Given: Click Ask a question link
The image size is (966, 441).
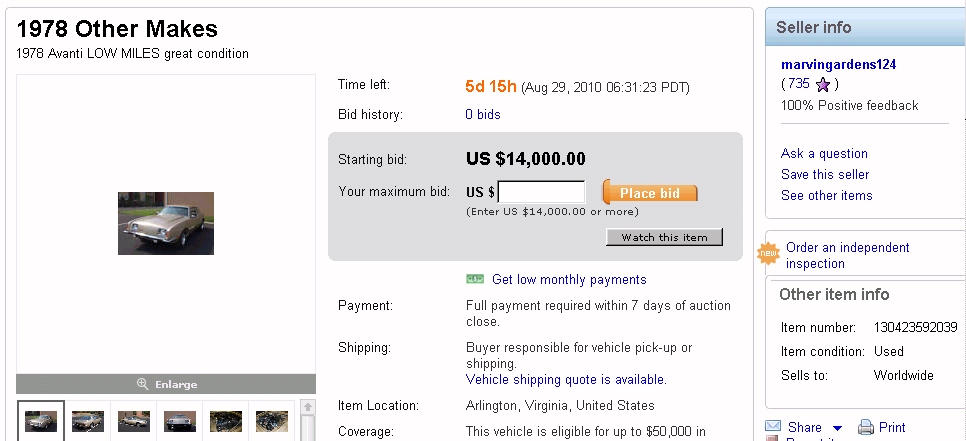Looking at the screenshot, I should 824,153.
